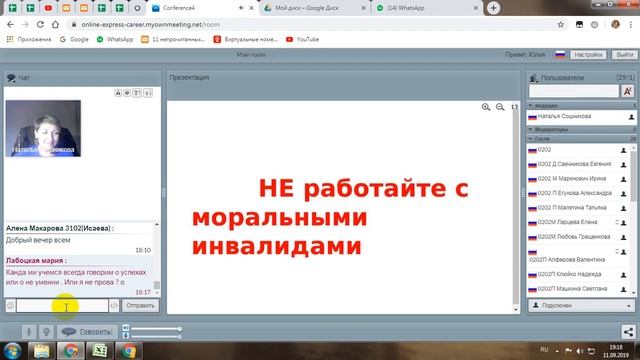Select guest 0202 П Малетина Татьяна
The height and width of the screenshot is (360, 640).
click(x=572, y=208)
